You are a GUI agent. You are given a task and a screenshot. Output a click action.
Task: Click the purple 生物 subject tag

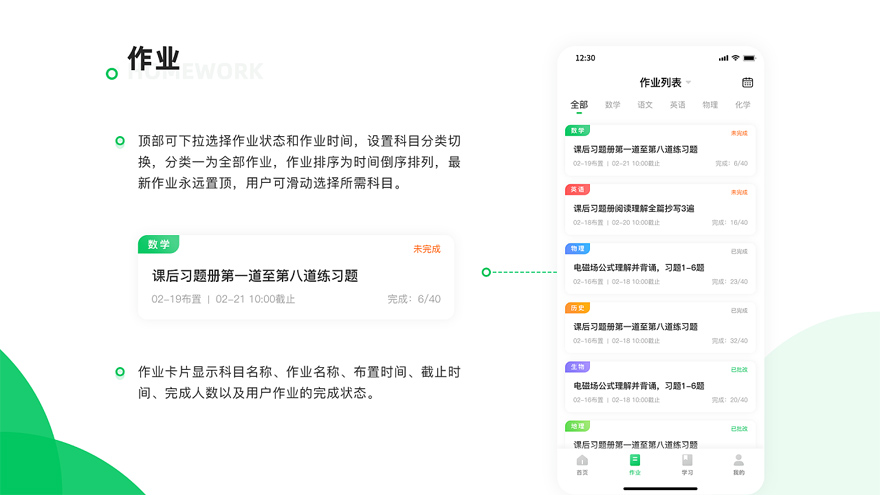click(x=577, y=367)
